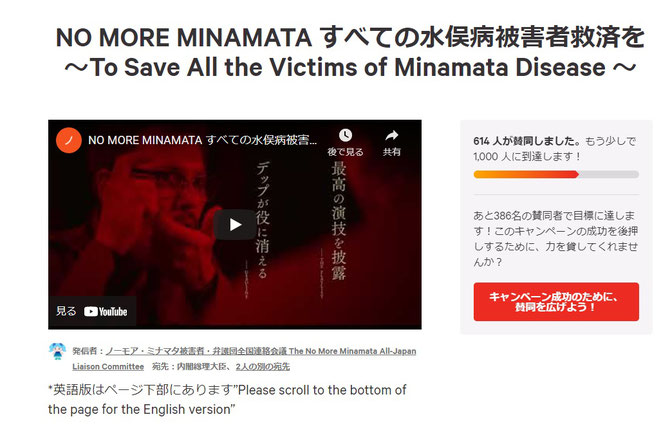Screen dimensions: 661x437
Task: Click the red spread-the-campaign button
Action: point(556,302)
